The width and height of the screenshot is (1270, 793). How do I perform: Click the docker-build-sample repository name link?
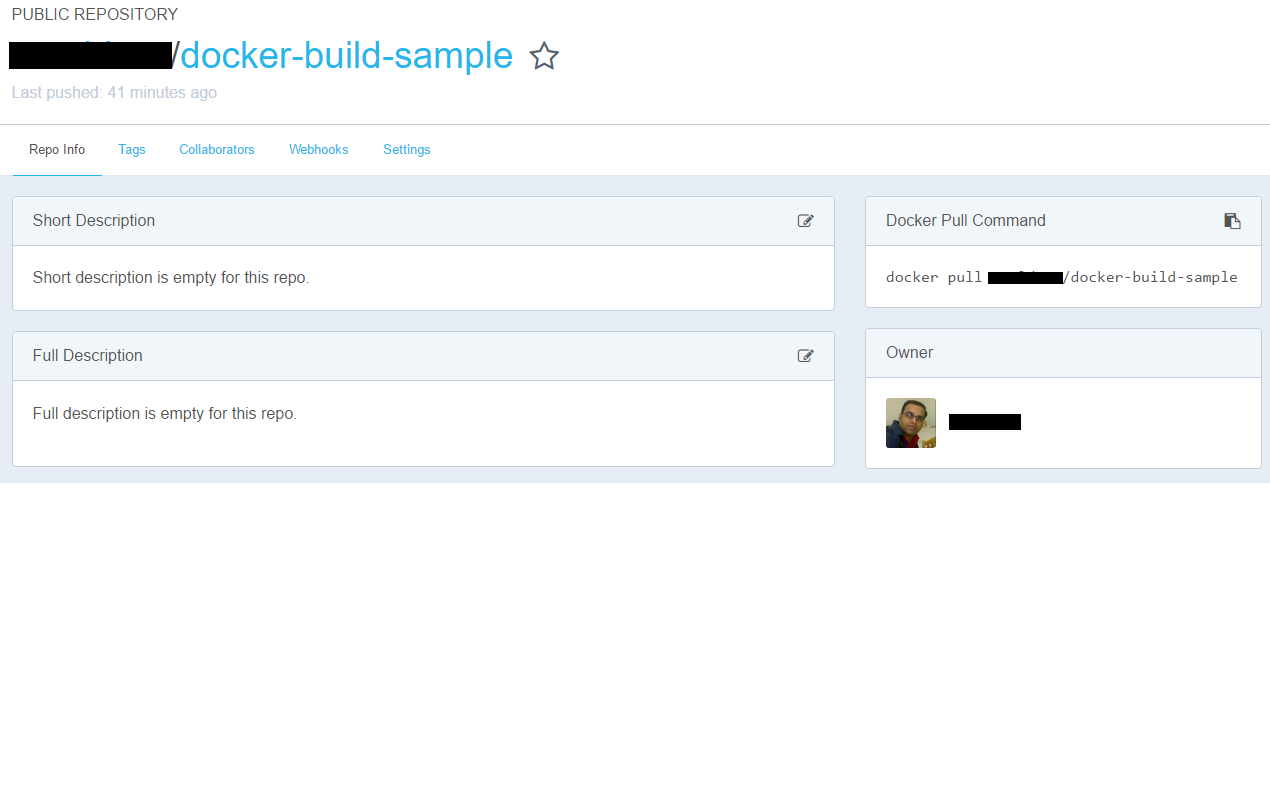[346, 56]
